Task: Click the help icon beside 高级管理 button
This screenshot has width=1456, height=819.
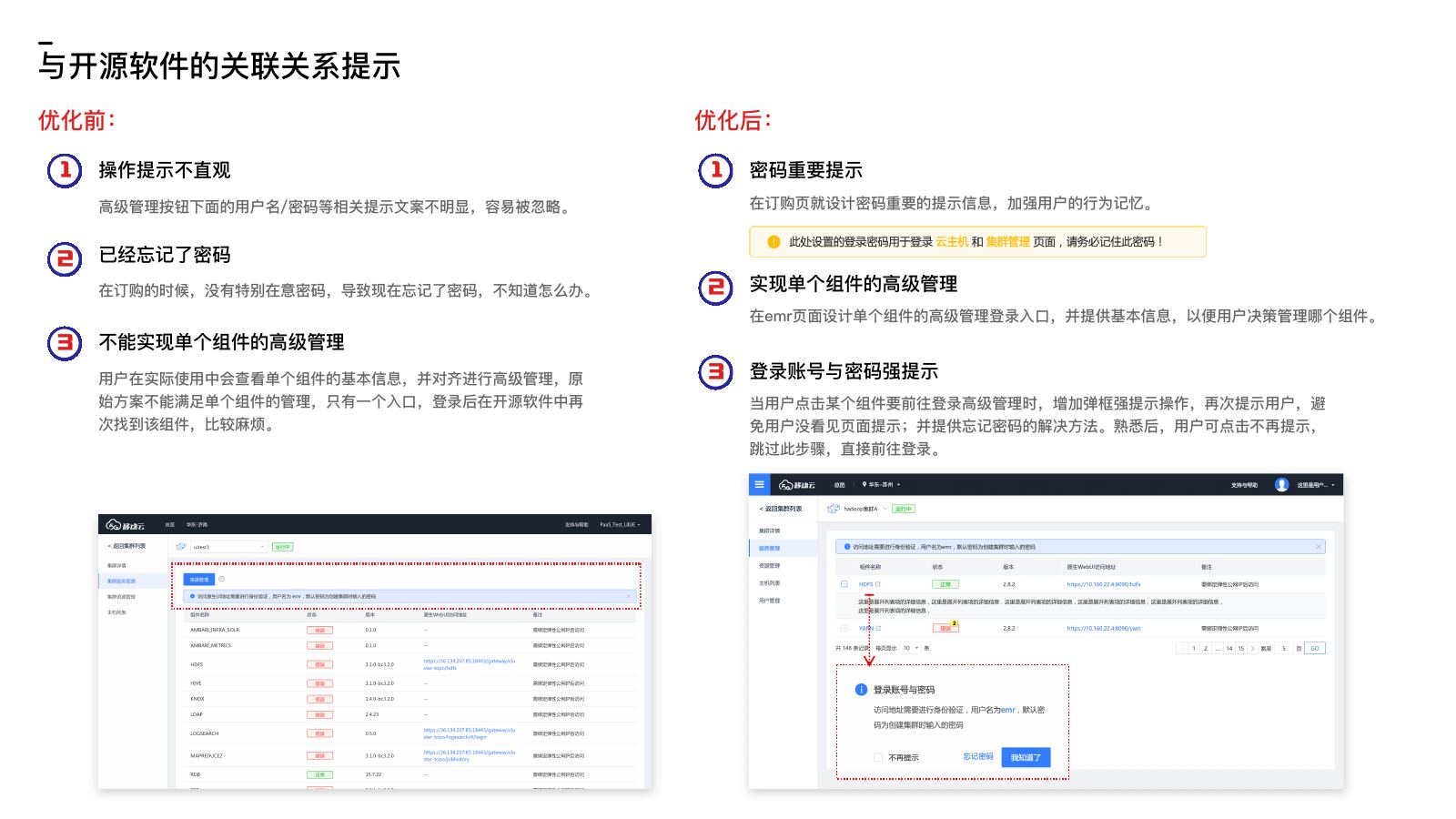Action: 222,579
